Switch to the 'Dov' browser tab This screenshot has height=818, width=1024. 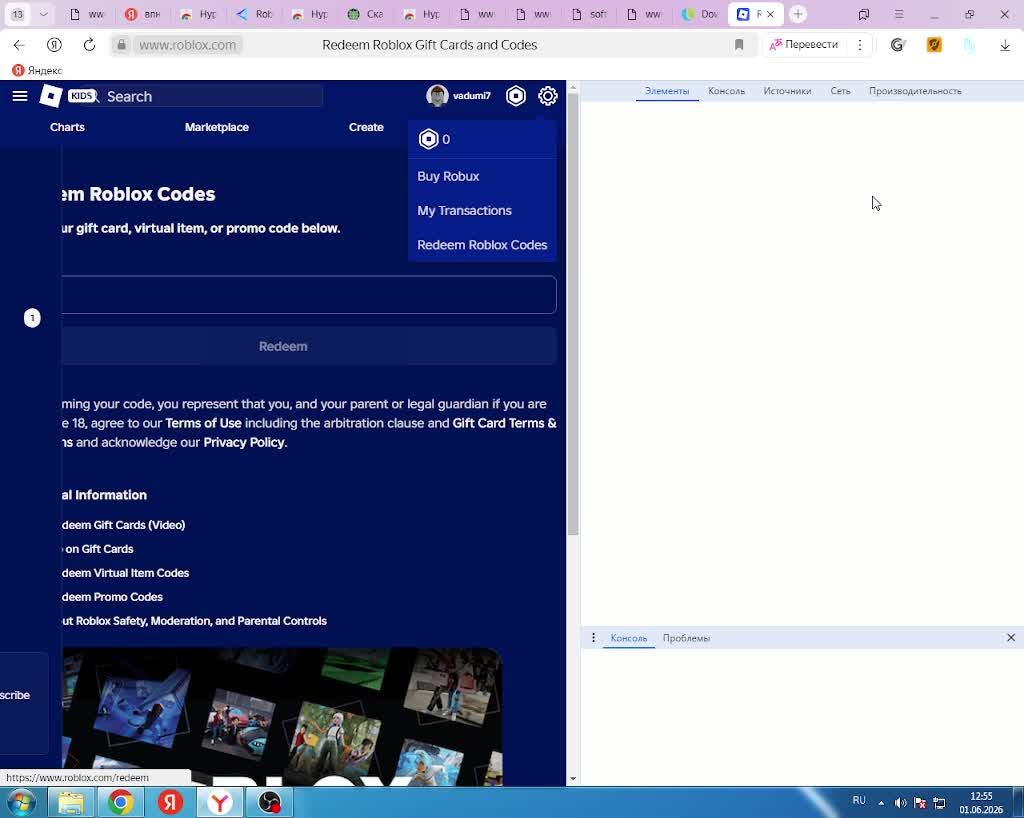point(701,14)
